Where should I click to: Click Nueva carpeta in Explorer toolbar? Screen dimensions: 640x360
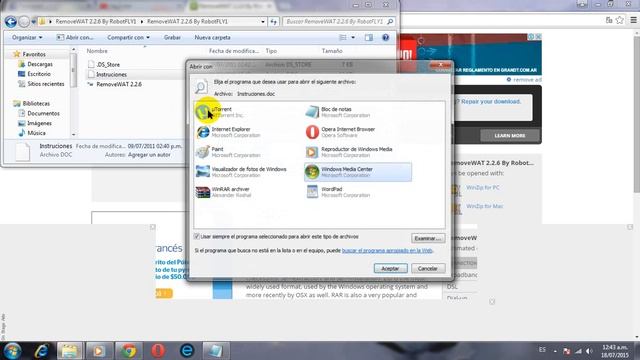click(x=212, y=38)
